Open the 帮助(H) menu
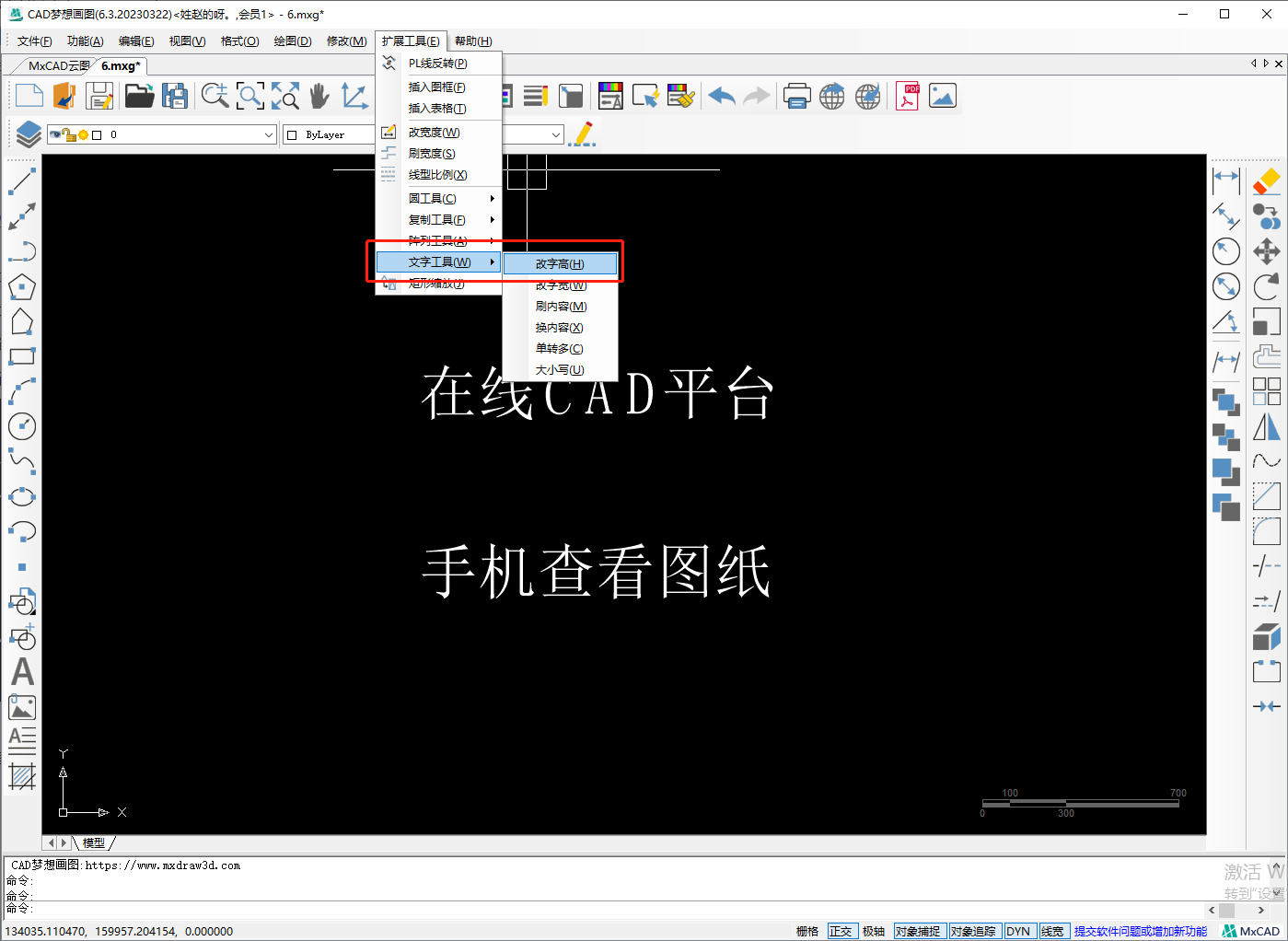1288x941 pixels. (473, 41)
